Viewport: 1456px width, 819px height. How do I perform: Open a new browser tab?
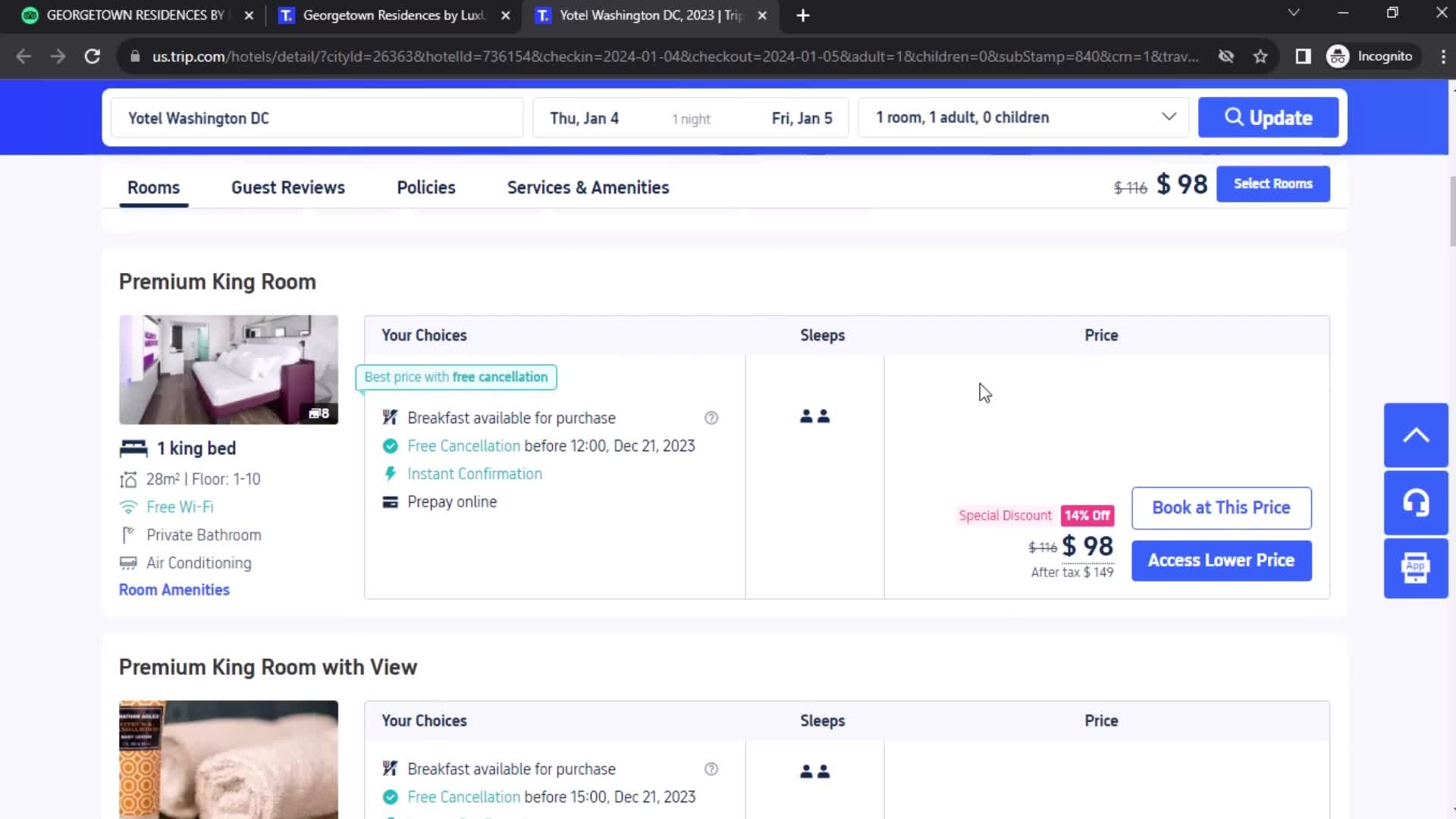(x=803, y=15)
